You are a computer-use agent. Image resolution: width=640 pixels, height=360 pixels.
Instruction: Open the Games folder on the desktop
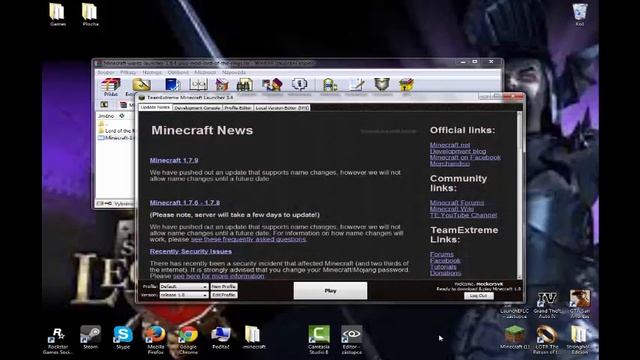click(x=58, y=15)
